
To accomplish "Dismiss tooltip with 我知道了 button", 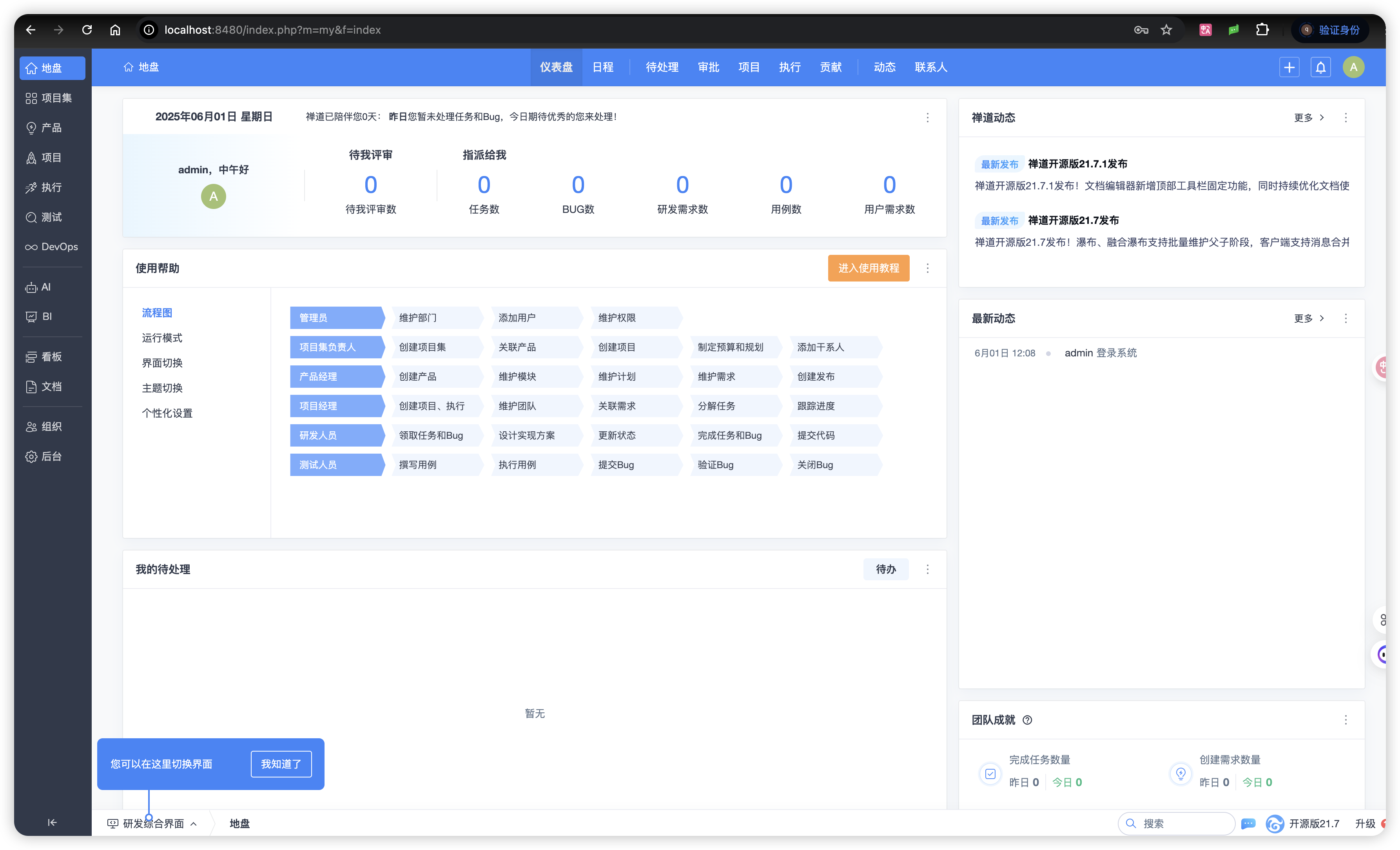I will (281, 764).
